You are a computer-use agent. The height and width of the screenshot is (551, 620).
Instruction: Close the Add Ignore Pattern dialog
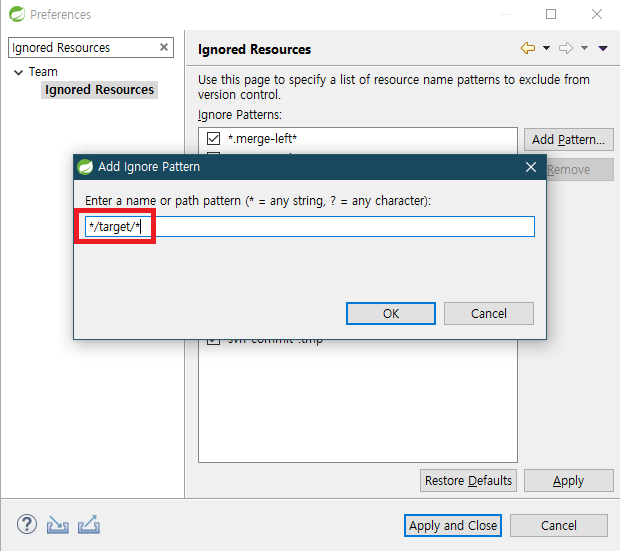(531, 167)
